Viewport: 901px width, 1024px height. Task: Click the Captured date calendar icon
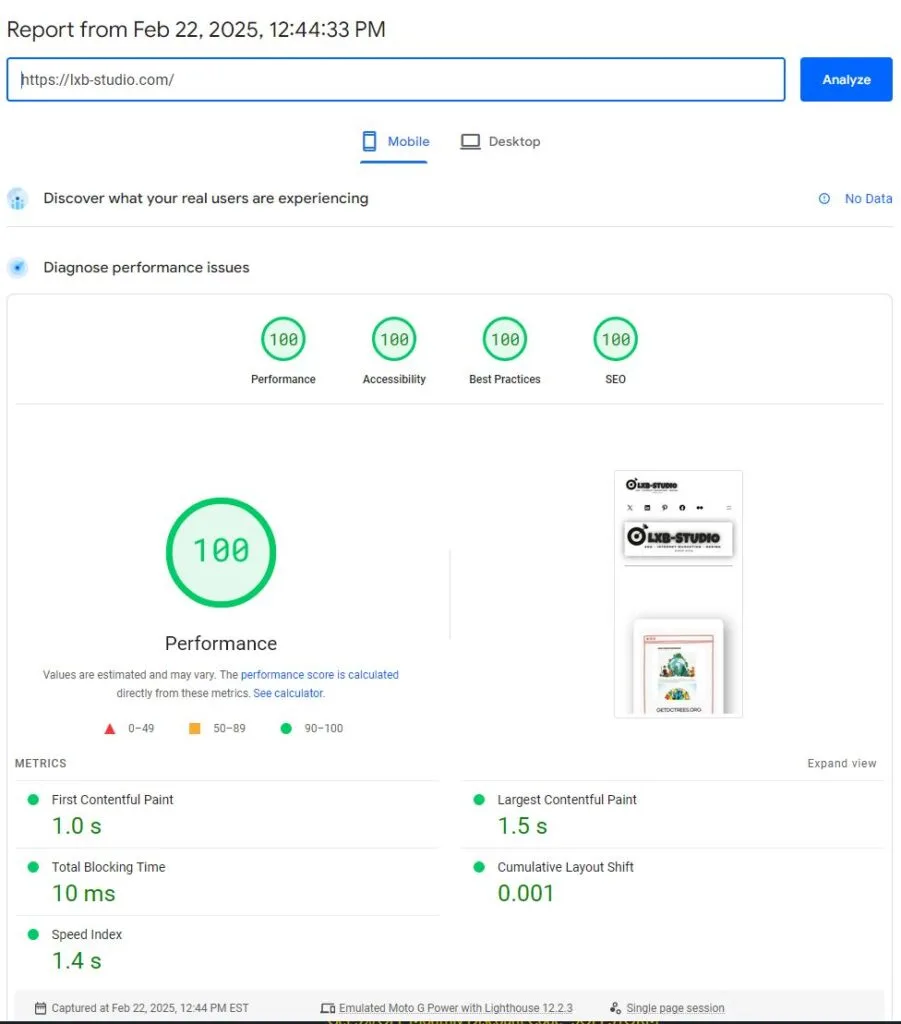click(40, 1008)
